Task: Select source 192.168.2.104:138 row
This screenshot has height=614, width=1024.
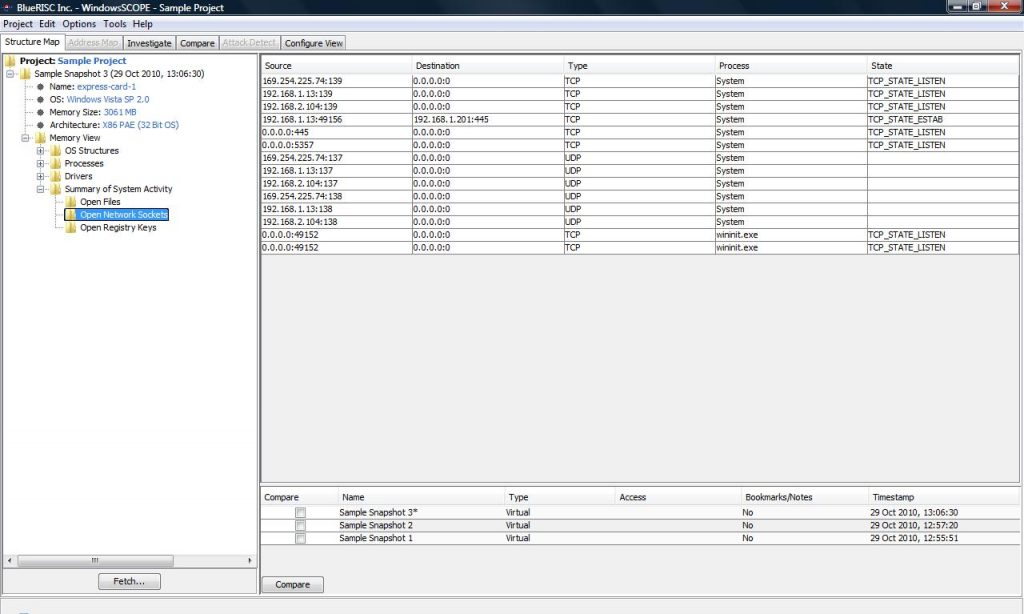Action: pos(640,222)
